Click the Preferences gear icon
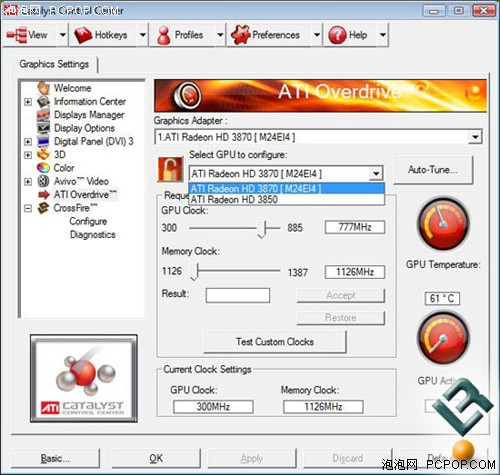This screenshot has width=500, height=475. (x=240, y=35)
